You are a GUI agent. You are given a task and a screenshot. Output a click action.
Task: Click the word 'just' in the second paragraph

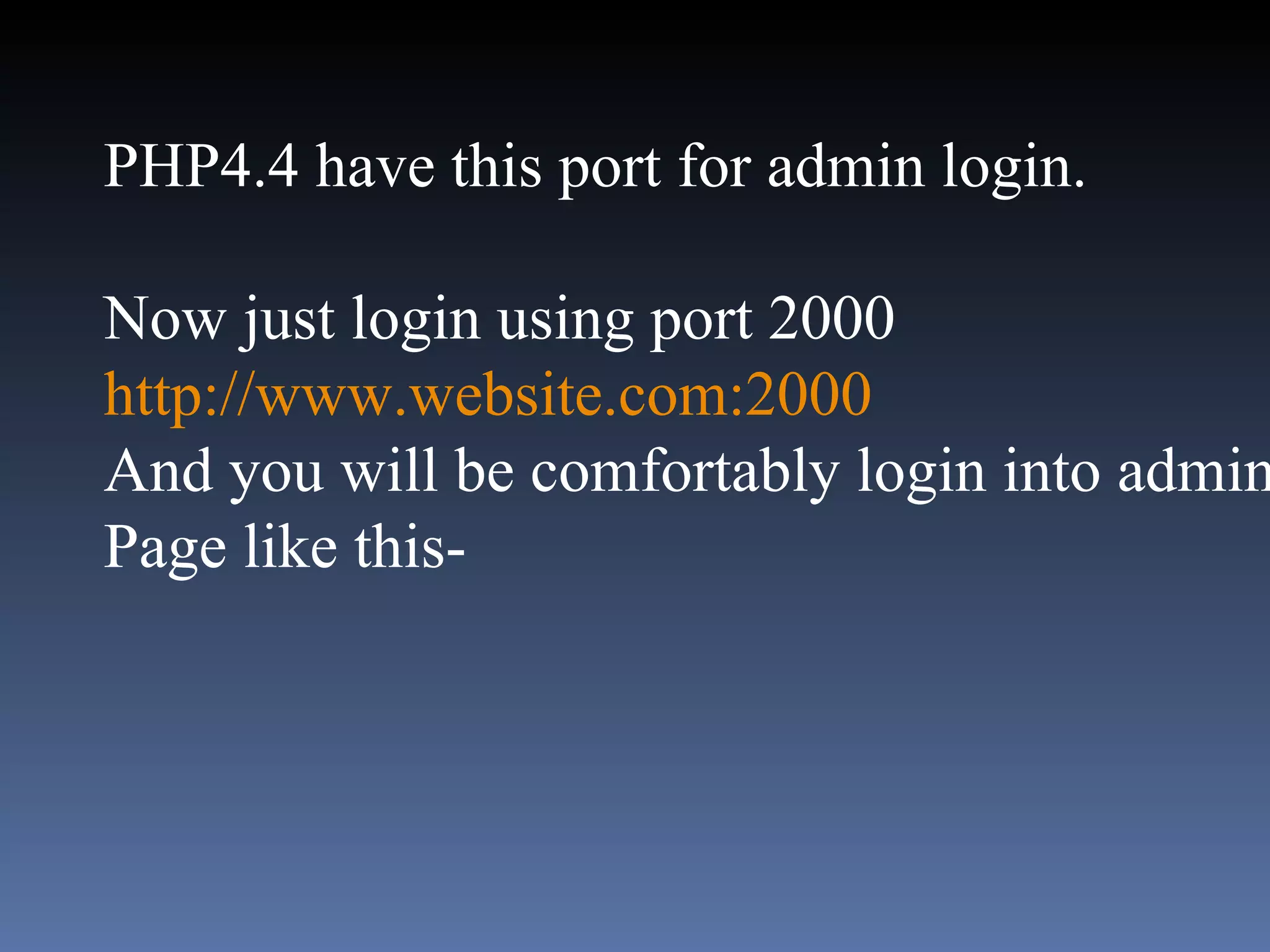click(x=289, y=322)
